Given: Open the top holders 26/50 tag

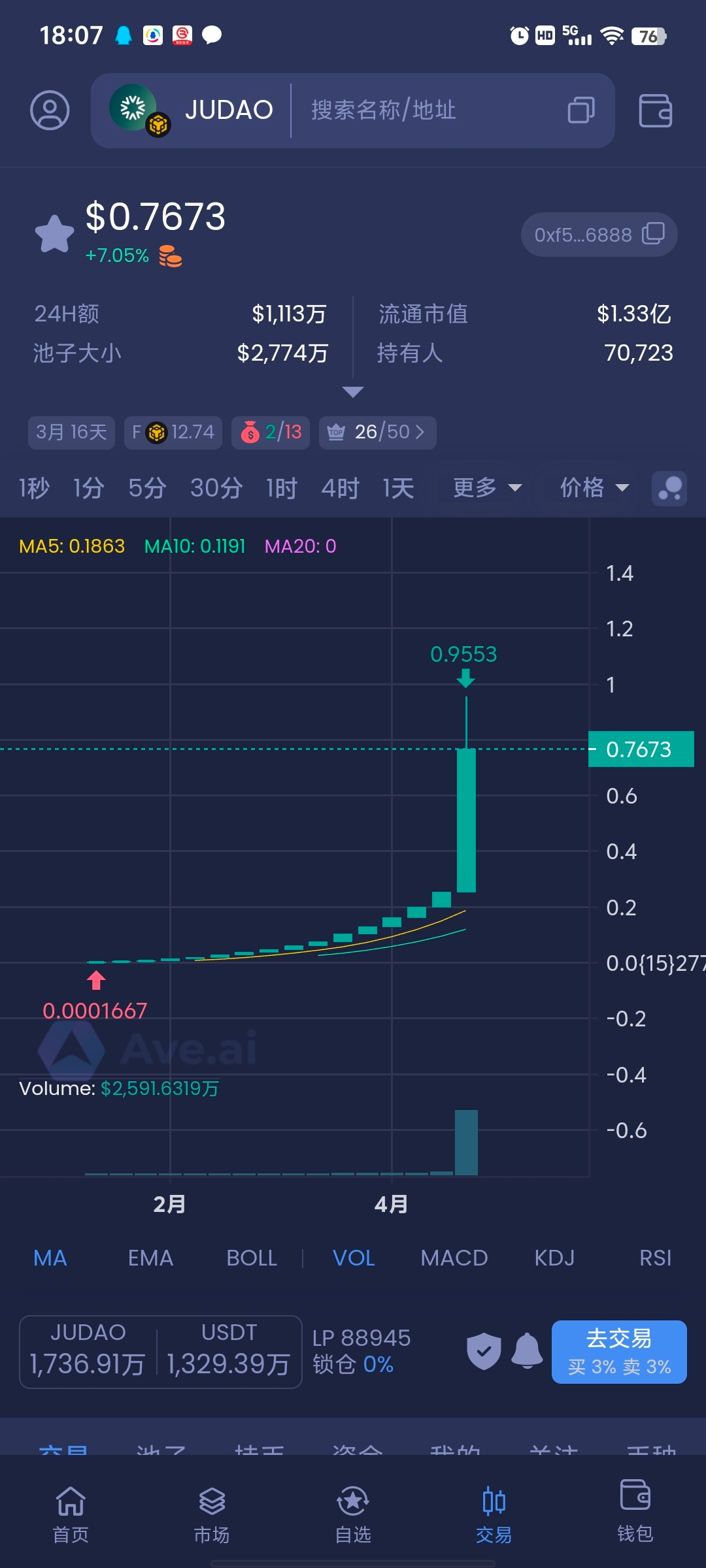Looking at the screenshot, I should click(377, 433).
